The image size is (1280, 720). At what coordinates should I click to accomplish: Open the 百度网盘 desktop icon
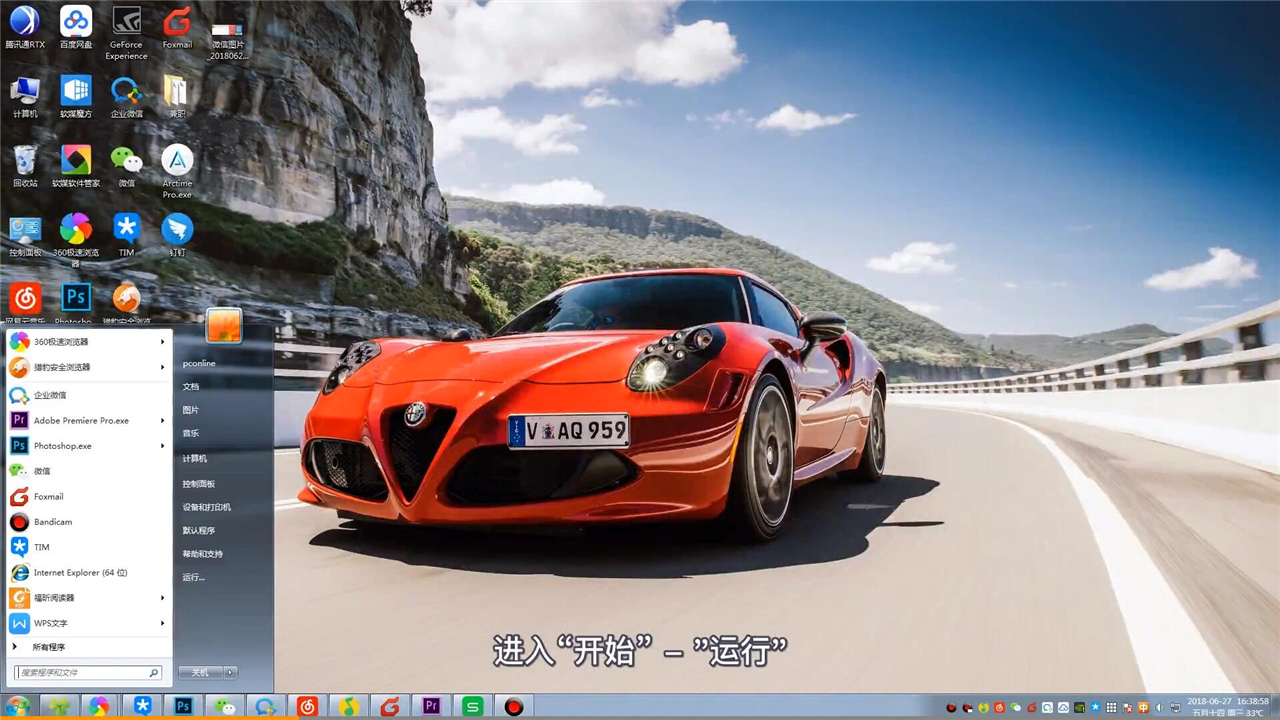(x=76, y=21)
